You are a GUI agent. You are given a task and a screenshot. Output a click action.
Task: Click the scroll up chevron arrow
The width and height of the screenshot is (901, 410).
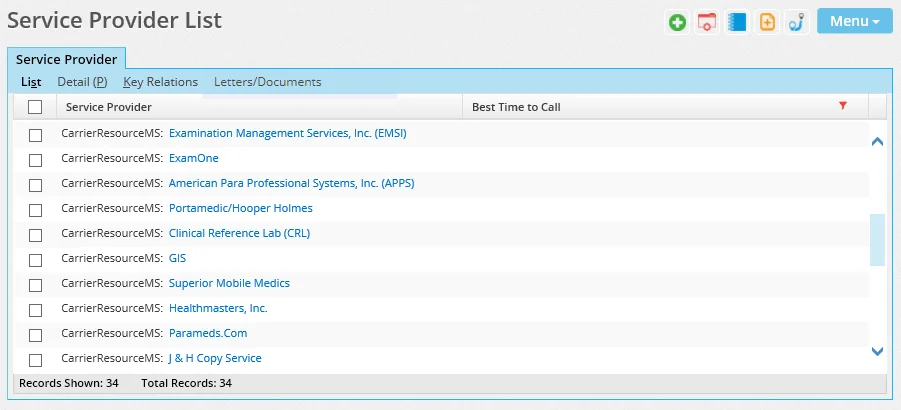click(x=877, y=141)
